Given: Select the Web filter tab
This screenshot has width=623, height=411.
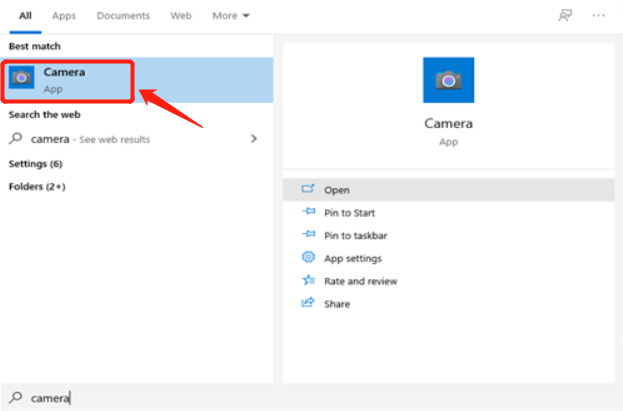Looking at the screenshot, I should 181,16.
